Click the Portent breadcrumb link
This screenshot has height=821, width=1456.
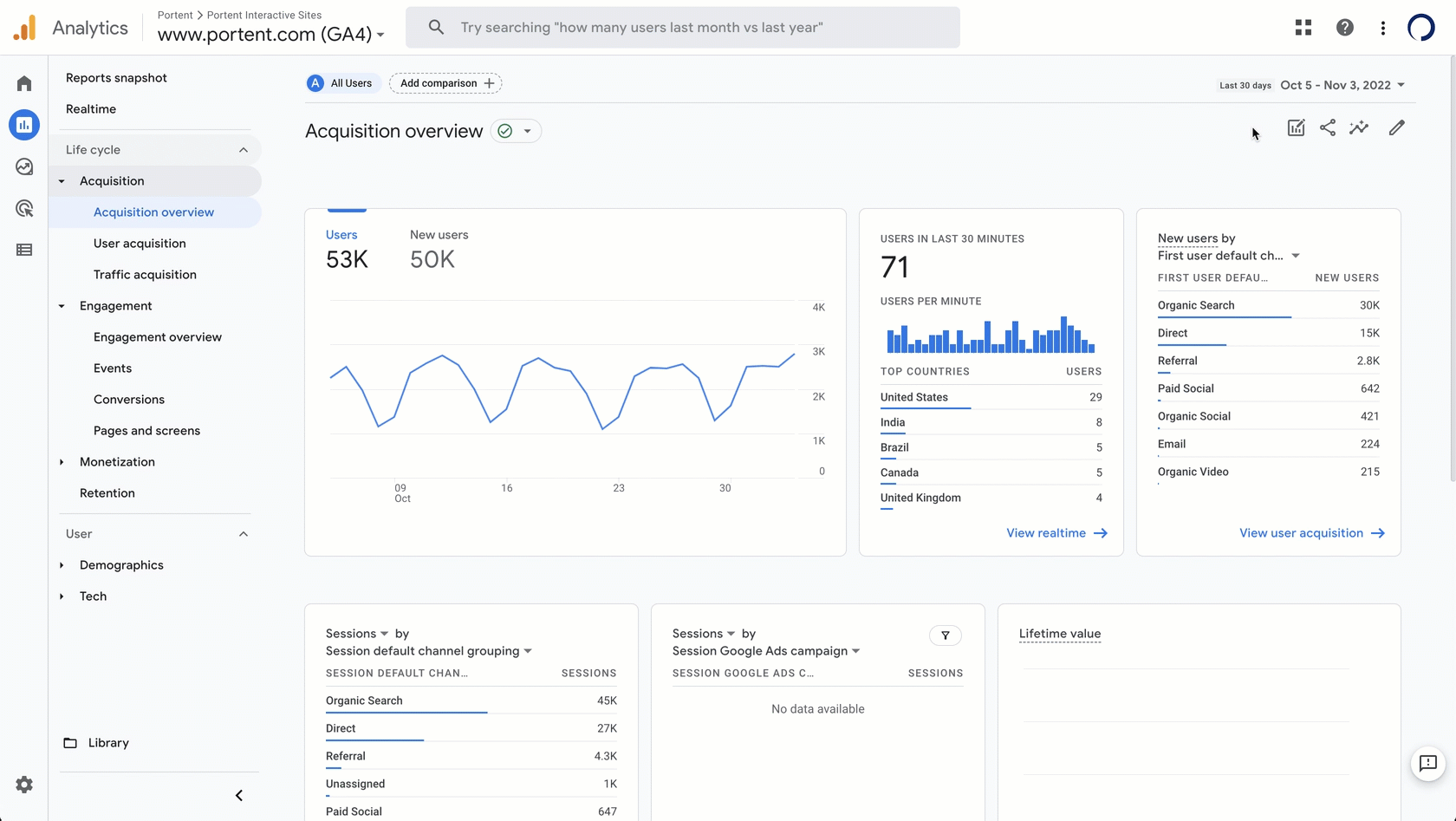(175, 15)
